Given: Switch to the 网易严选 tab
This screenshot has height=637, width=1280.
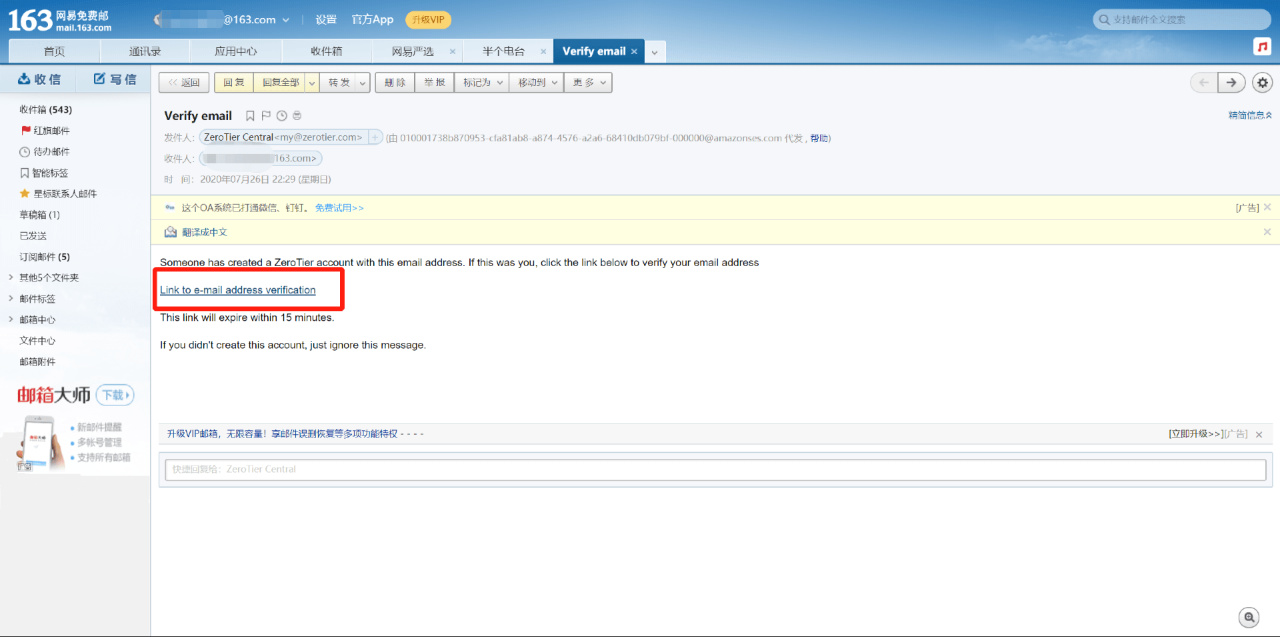Looking at the screenshot, I should point(413,51).
